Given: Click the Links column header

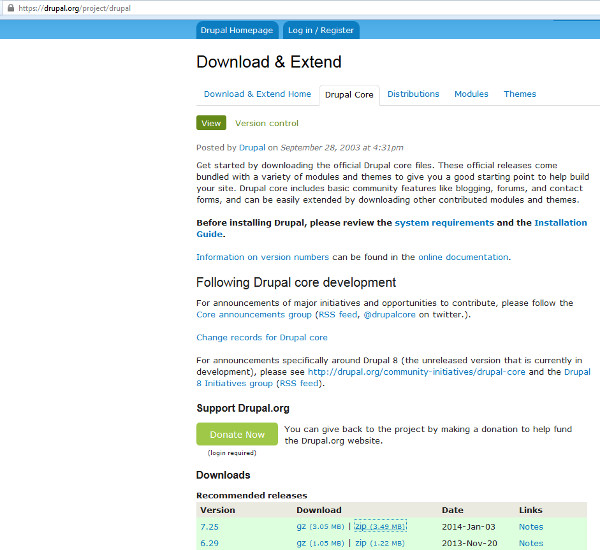Looking at the screenshot, I should (530, 510).
